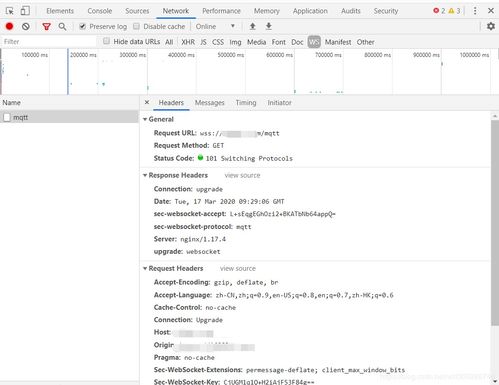Enable Disable cache checkbox
Image resolution: width=499 pixels, height=385 pixels.
(x=136, y=26)
